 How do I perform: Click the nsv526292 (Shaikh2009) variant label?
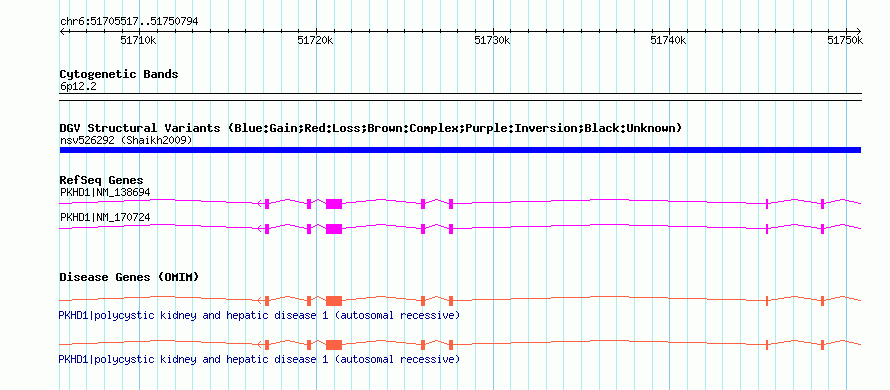point(126,140)
